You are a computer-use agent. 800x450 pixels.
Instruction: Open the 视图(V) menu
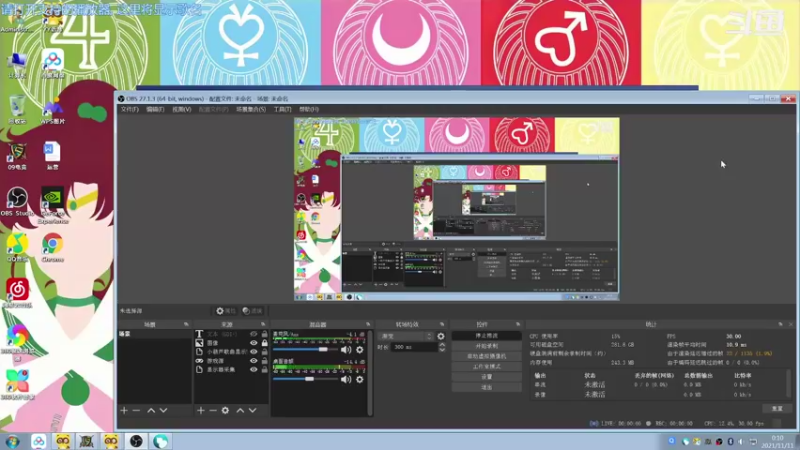pyautogui.click(x=182, y=109)
